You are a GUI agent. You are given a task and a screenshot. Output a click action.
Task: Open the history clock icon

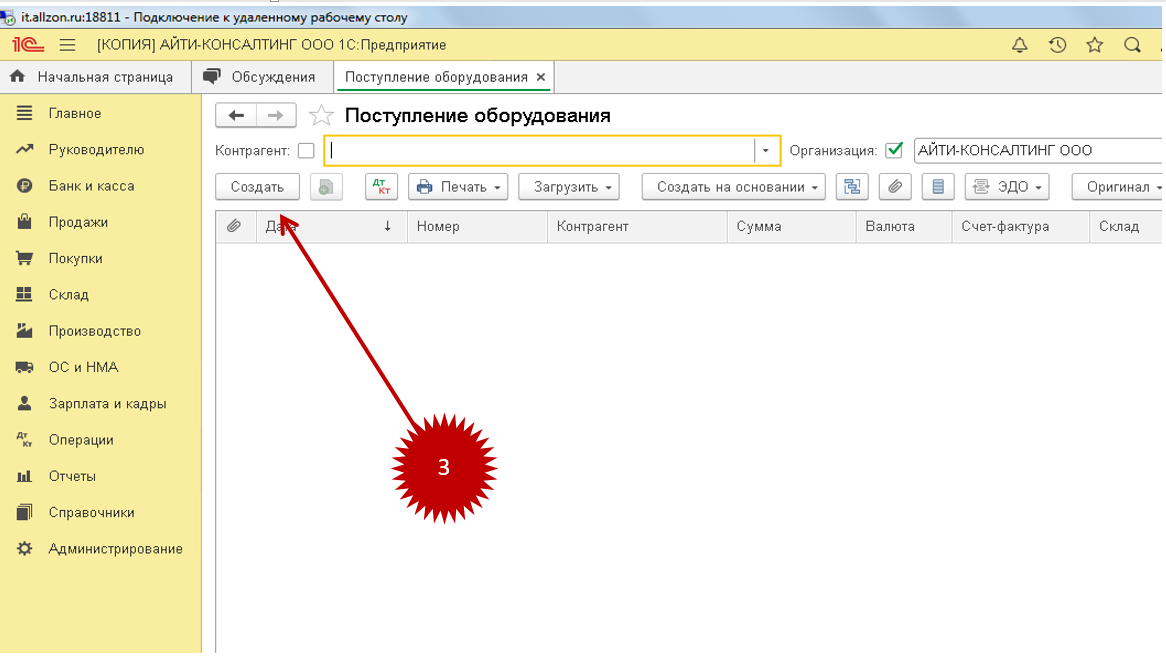pos(1057,45)
